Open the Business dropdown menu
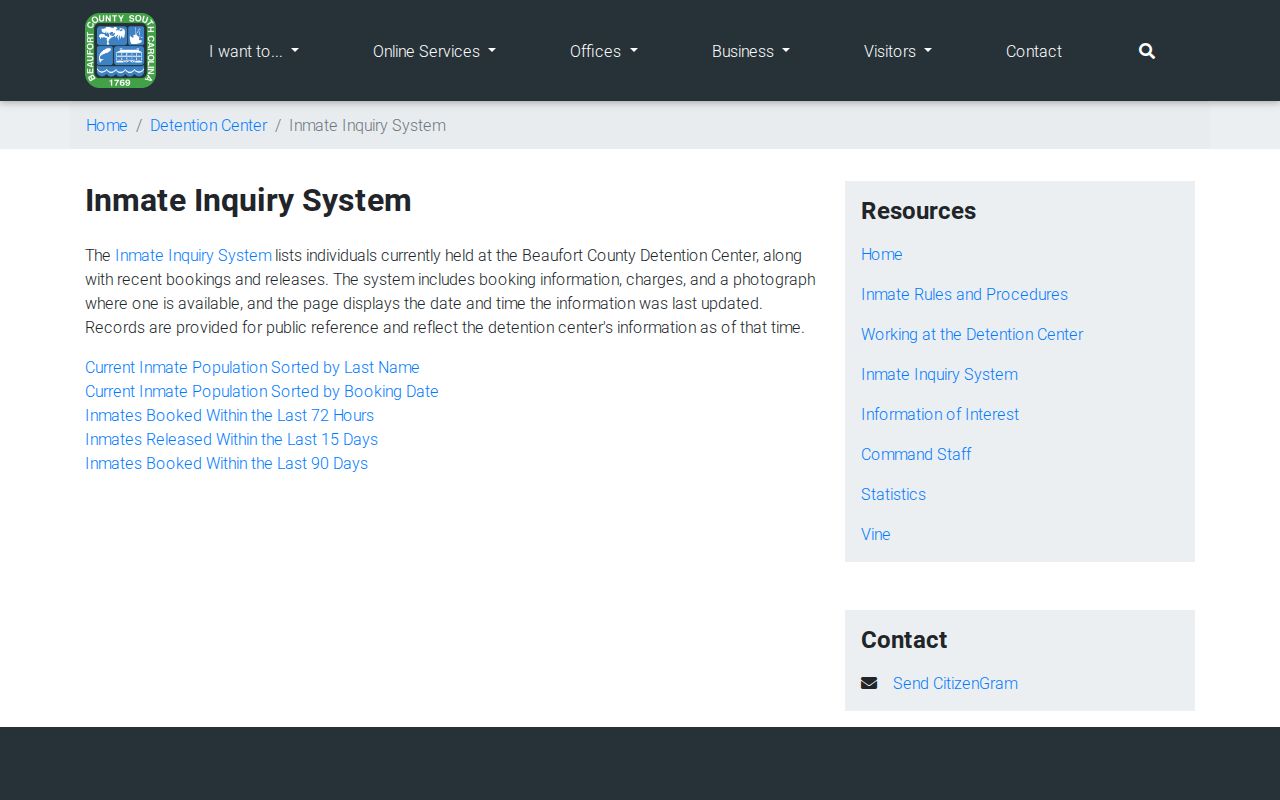The width and height of the screenshot is (1280, 800). [751, 51]
